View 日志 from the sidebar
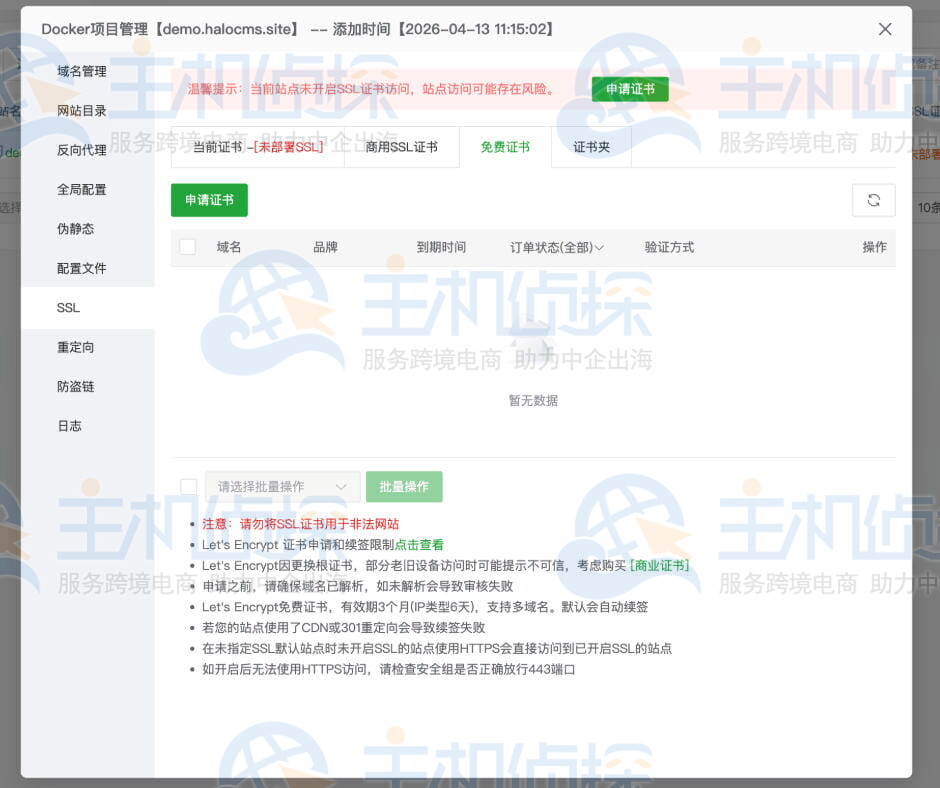940x788 pixels. (x=70, y=426)
